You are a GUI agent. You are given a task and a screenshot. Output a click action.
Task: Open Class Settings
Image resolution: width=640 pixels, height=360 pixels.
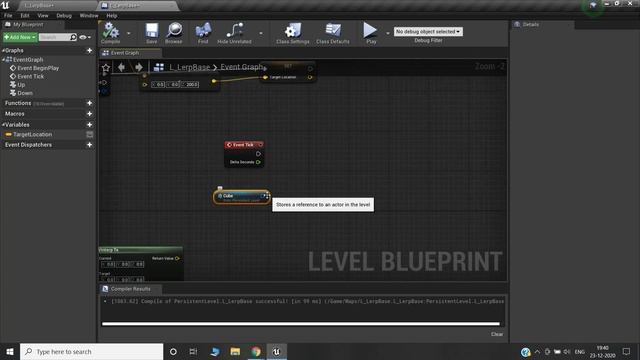[292, 33]
